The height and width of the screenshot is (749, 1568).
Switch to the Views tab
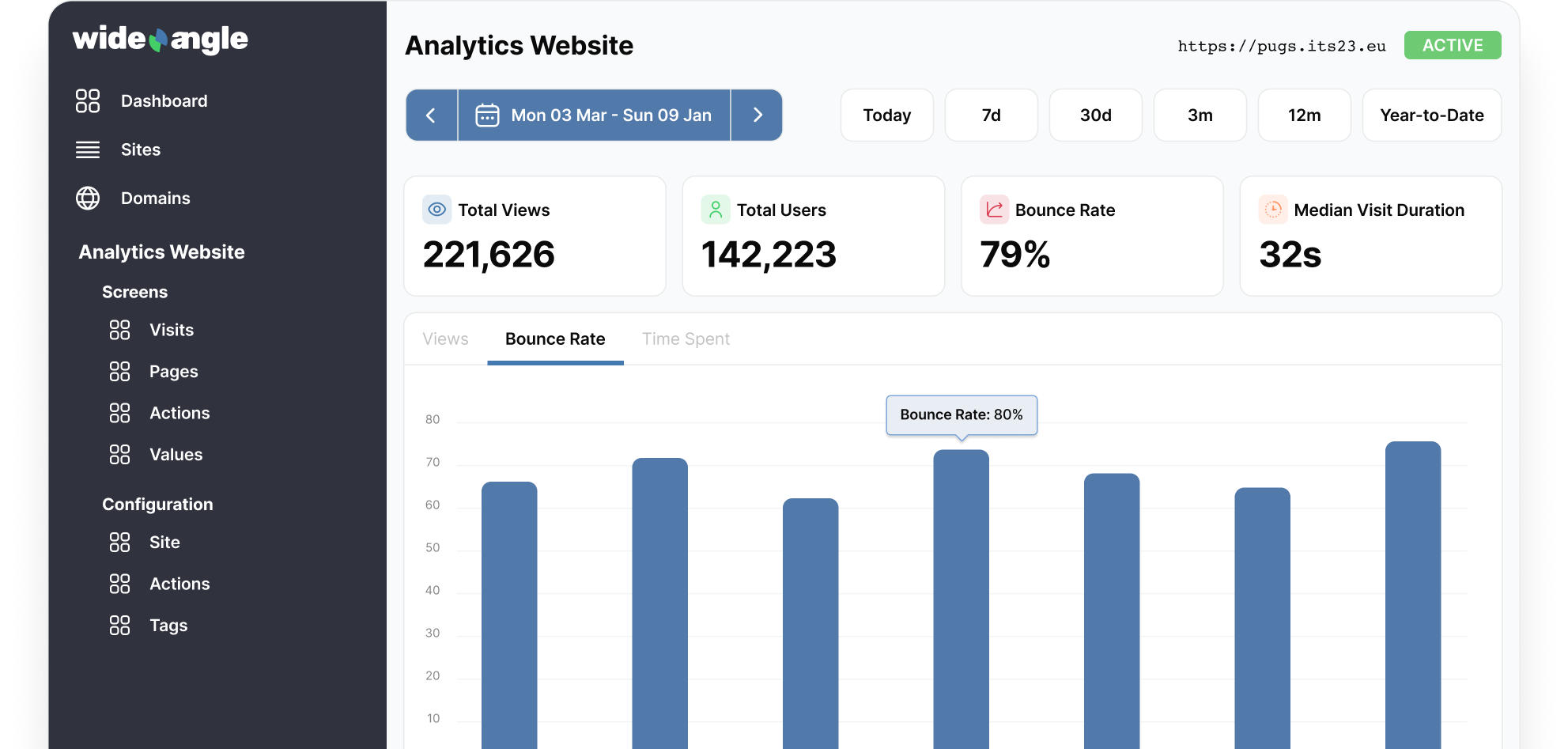point(445,339)
